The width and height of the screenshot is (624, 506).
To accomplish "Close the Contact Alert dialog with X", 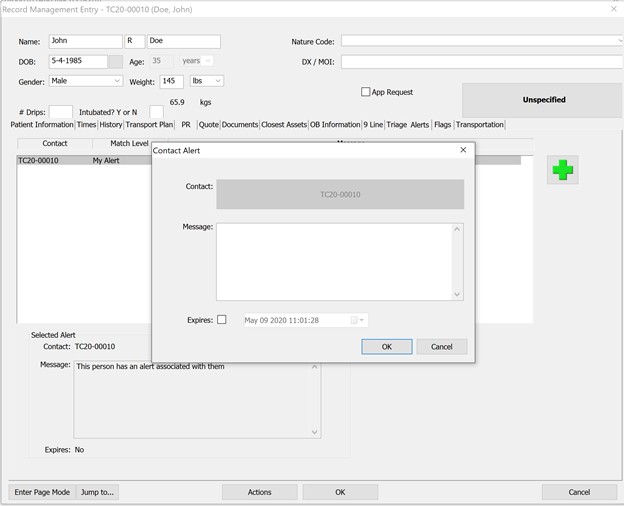I will tap(463, 150).
